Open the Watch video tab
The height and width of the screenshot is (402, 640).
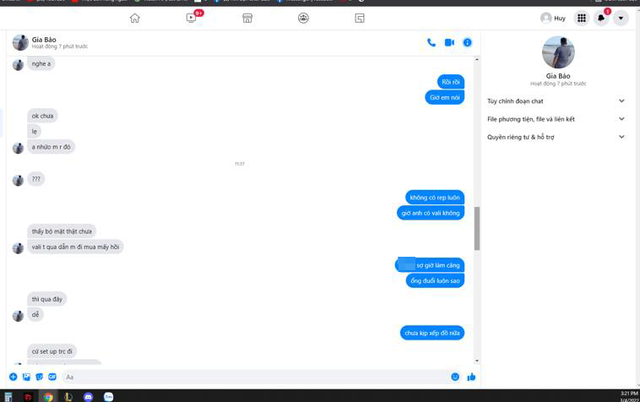point(192,18)
